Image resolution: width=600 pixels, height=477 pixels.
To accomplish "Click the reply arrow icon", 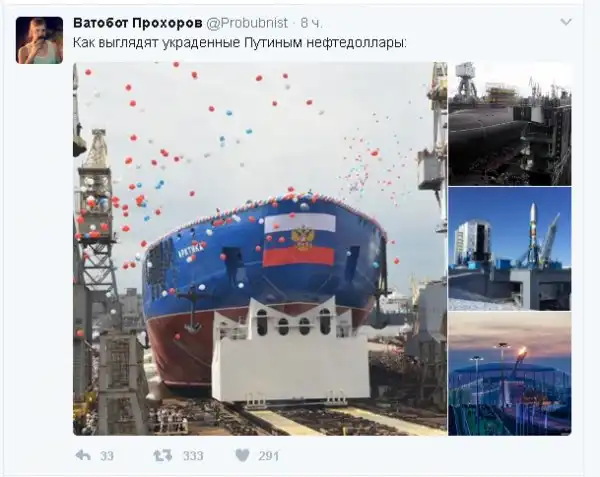I will [x=83, y=456].
